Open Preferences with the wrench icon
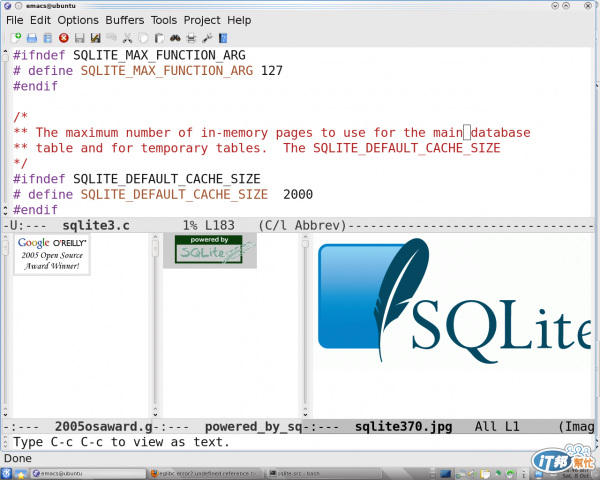The height and width of the screenshot is (480, 600). point(207,38)
